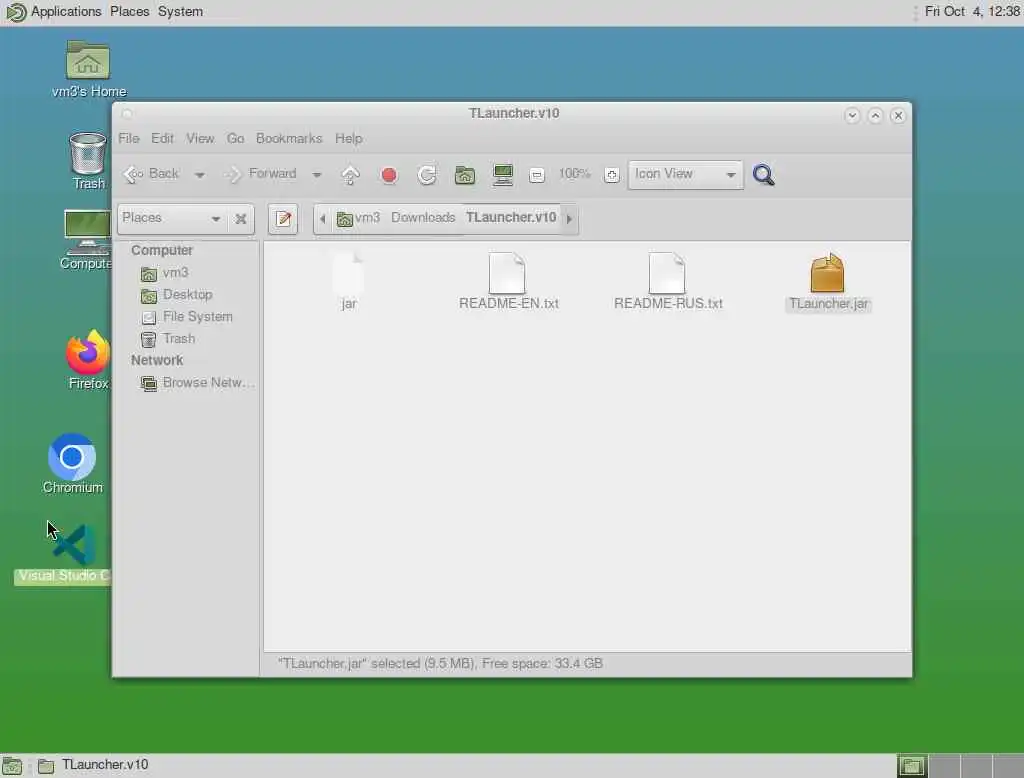Open the Home folder from the toolbar
This screenshot has height=778, width=1024.
coord(465,175)
